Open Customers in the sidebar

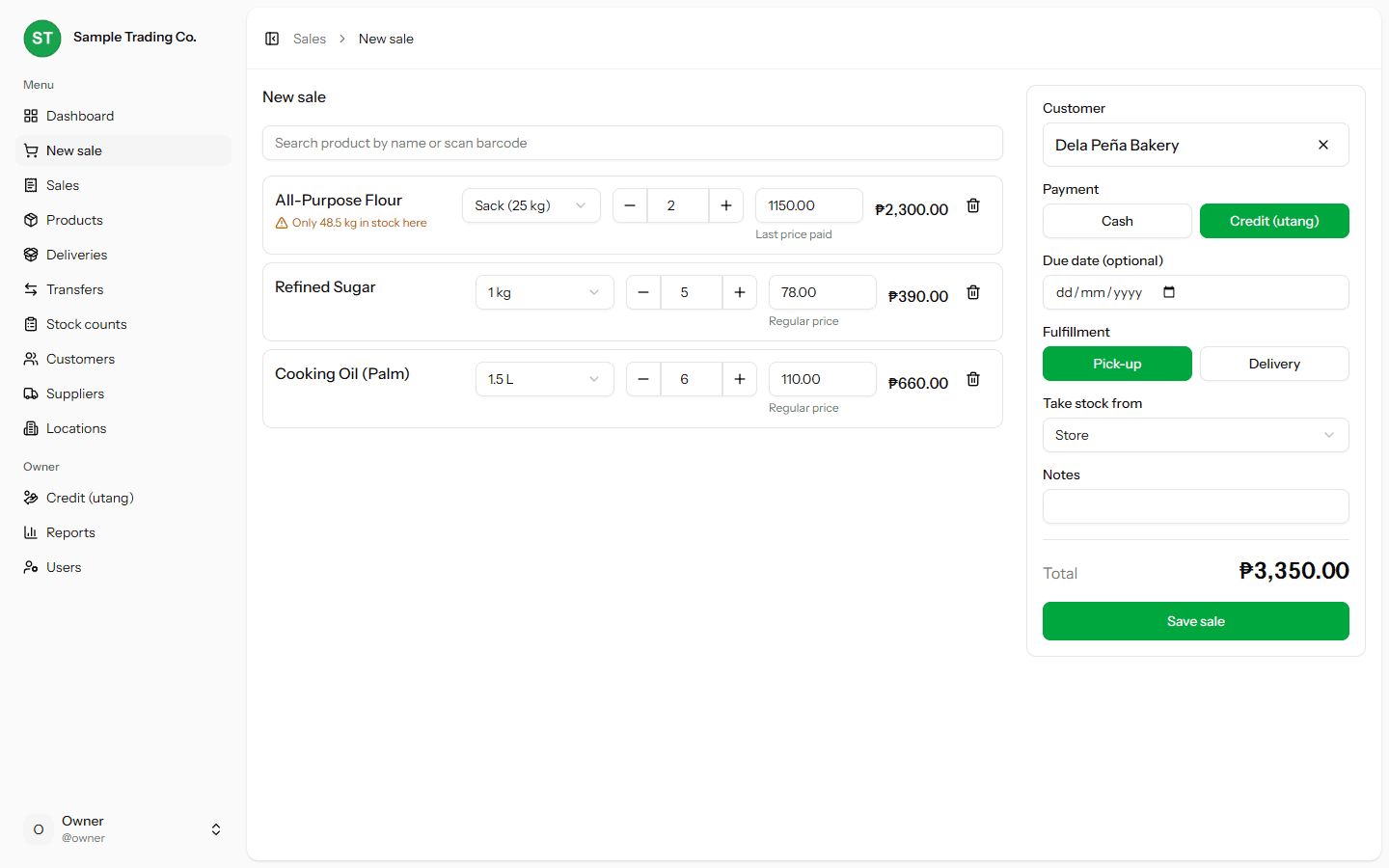tap(123, 359)
